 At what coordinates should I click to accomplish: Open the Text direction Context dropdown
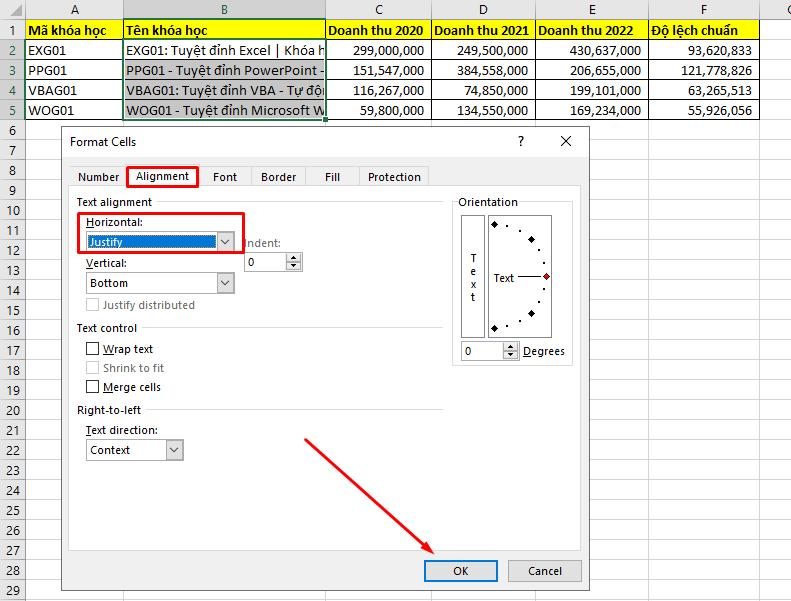click(x=175, y=450)
